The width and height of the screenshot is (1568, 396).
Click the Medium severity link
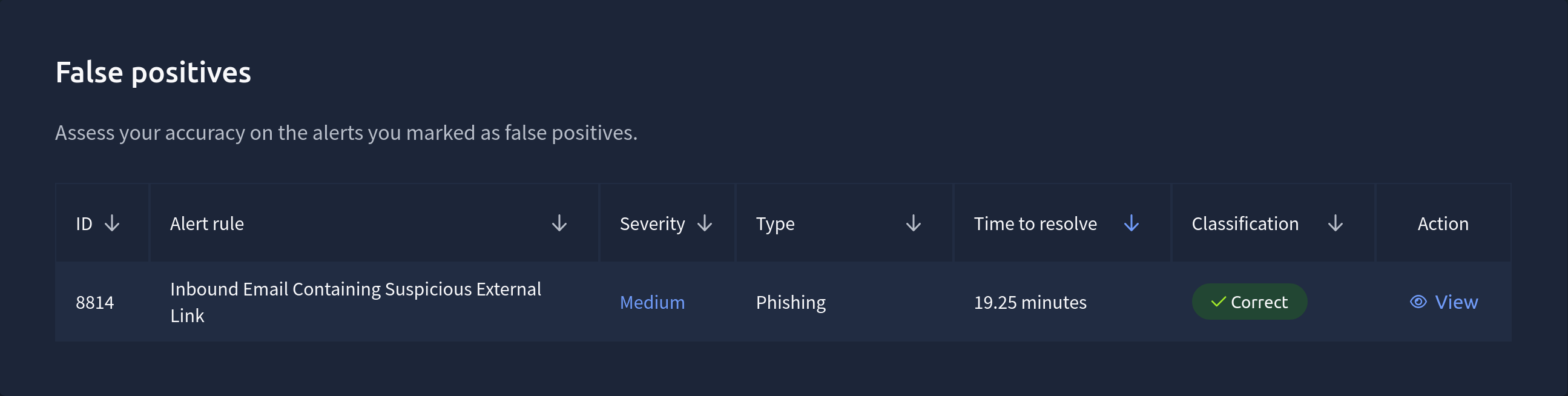(x=652, y=302)
